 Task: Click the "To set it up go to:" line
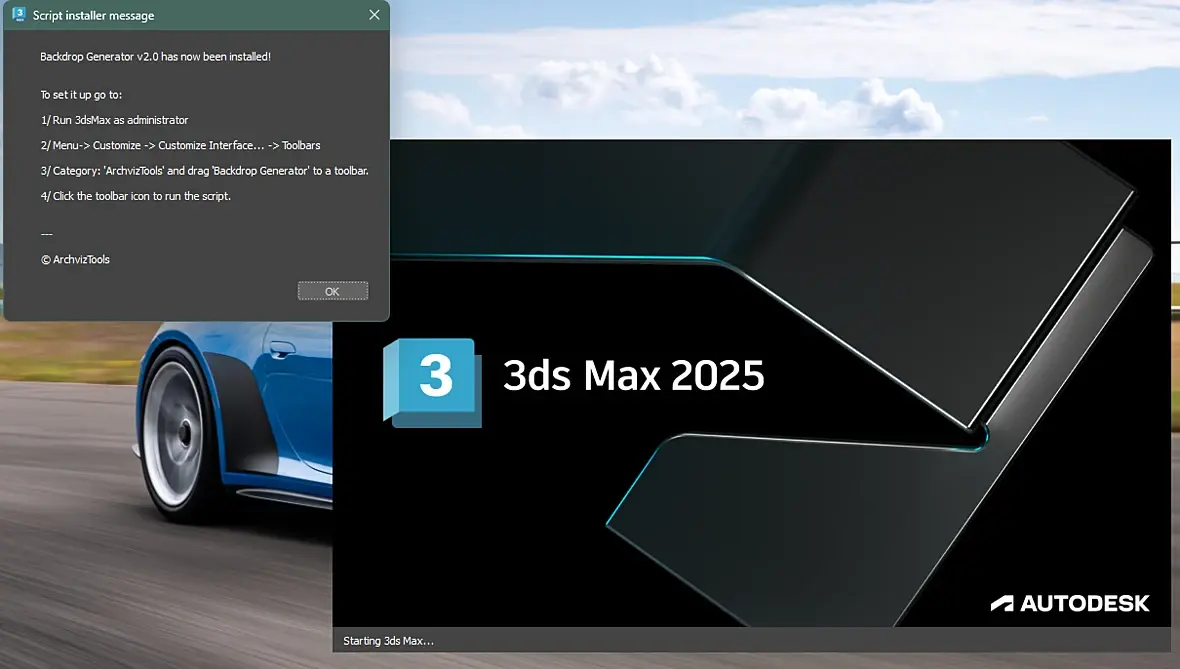81,95
